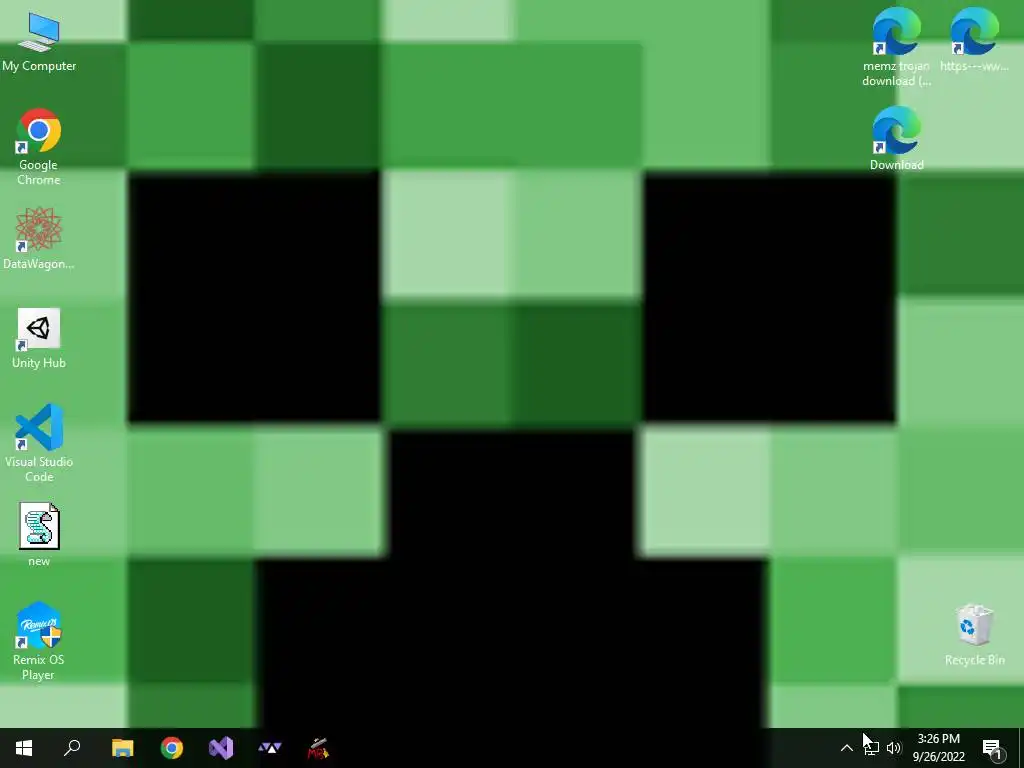Open the clock showing 3:26 PM

coord(938,748)
